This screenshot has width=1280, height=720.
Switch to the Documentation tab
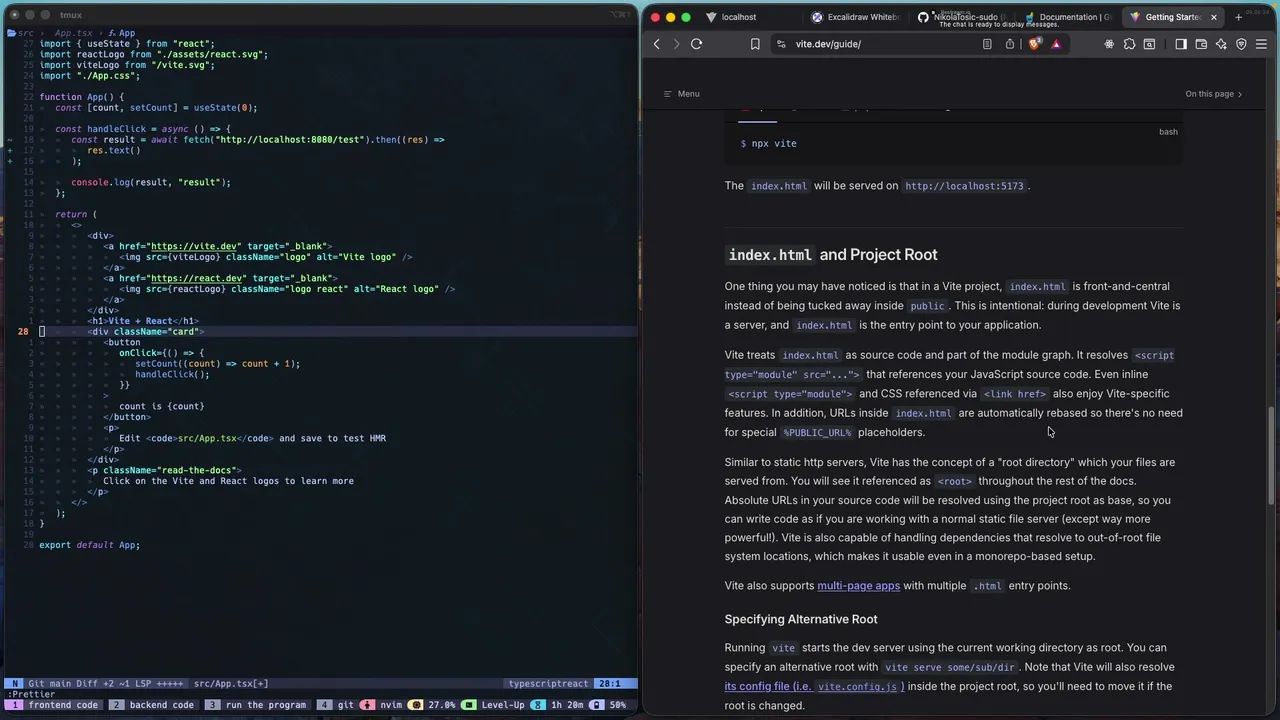click(x=1066, y=17)
